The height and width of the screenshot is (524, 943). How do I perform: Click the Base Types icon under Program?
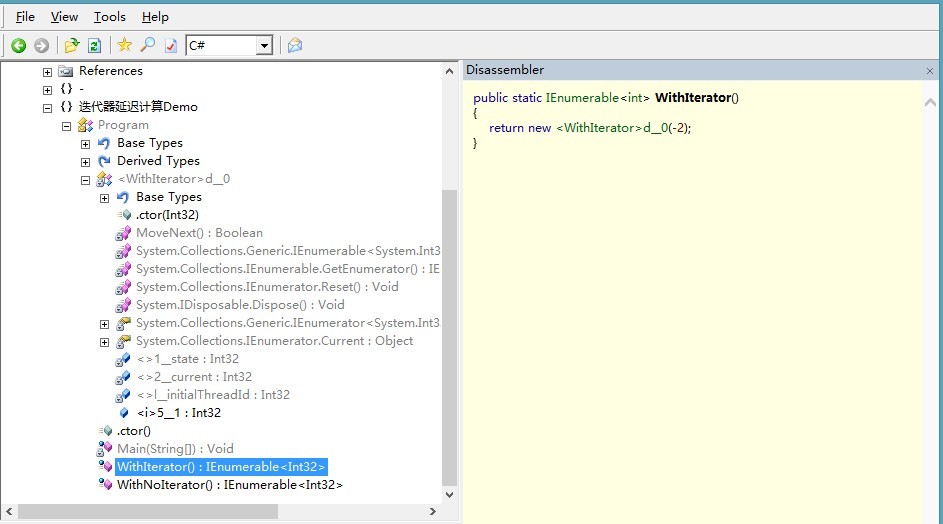pyautogui.click(x=104, y=143)
